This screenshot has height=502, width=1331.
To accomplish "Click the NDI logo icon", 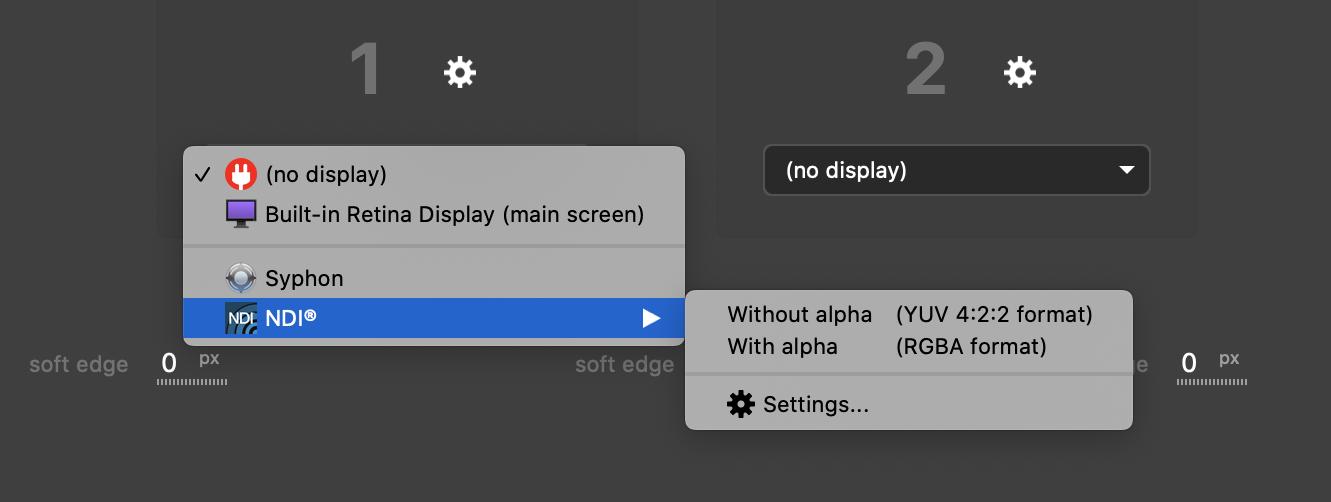I will pyautogui.click(x=241, y=318).
